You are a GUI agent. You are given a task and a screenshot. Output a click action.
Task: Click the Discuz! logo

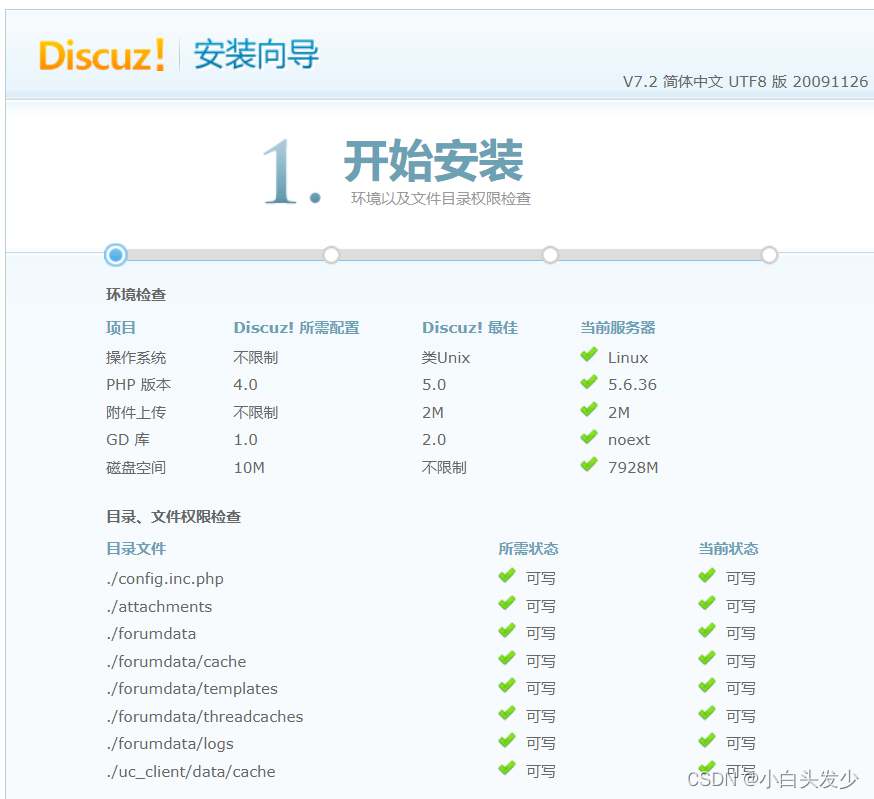pos(102,55)
